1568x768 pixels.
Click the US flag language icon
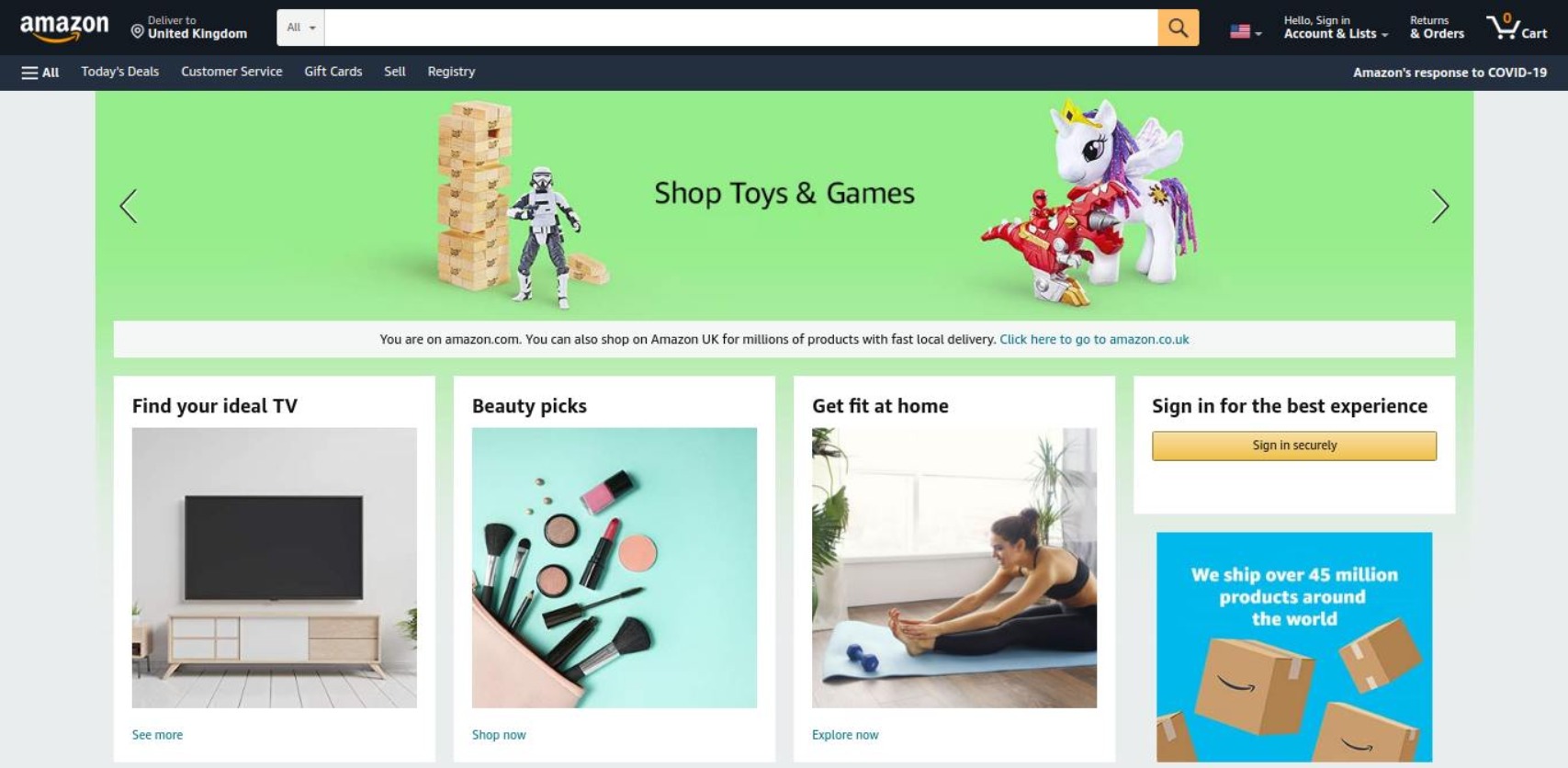(x=1240, y=32)
